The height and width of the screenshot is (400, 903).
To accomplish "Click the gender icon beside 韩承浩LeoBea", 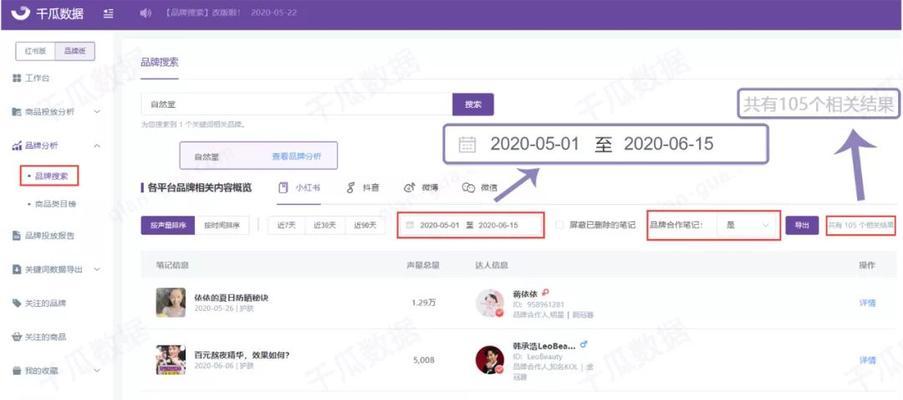I will (x=583, y=345).
